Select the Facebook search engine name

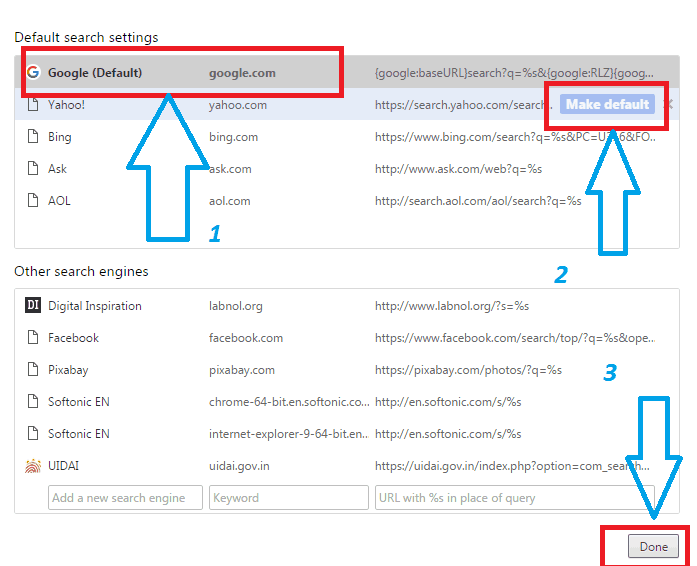[73, 338]
